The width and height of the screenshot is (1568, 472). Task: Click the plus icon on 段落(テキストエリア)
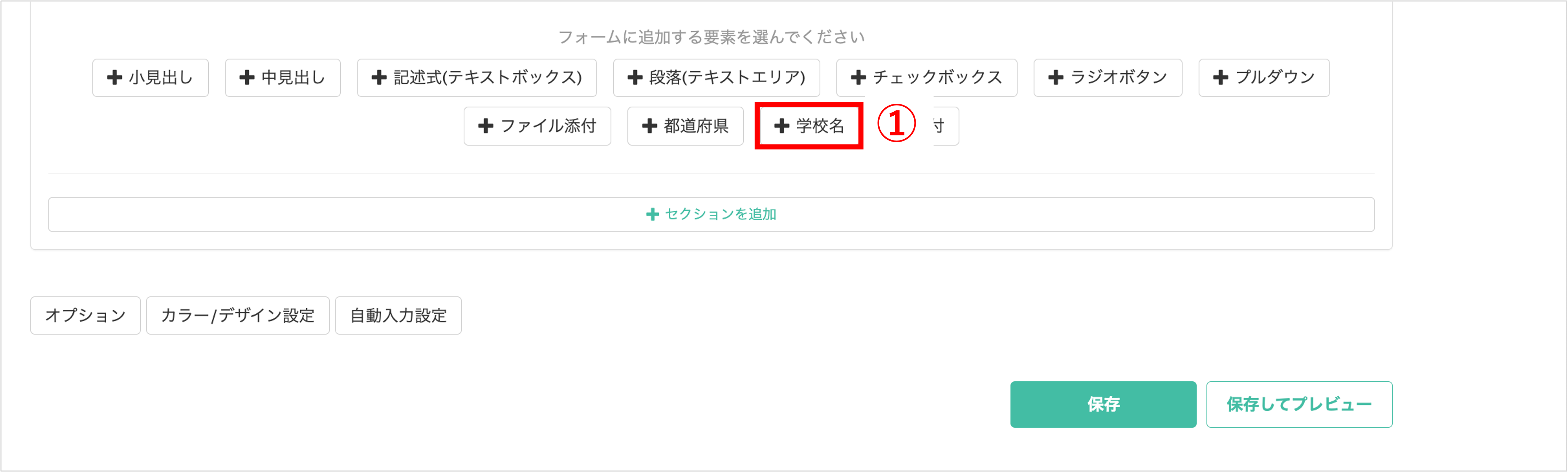point(635,78)
